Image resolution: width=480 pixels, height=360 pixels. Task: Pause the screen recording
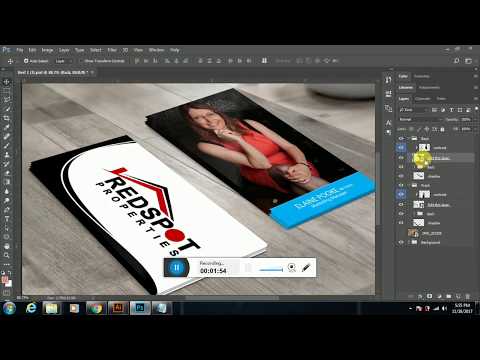point(176,267)
